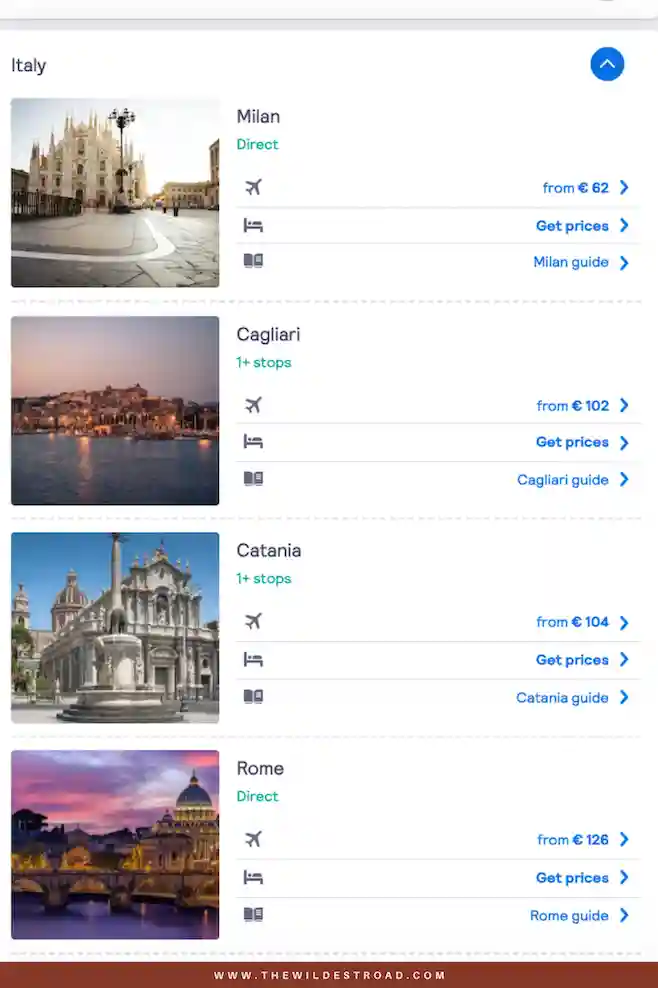Click the hotel bed icon for Rome
Image resolution: width=658 pixels, height=988 pixels.
pos(254,877)
